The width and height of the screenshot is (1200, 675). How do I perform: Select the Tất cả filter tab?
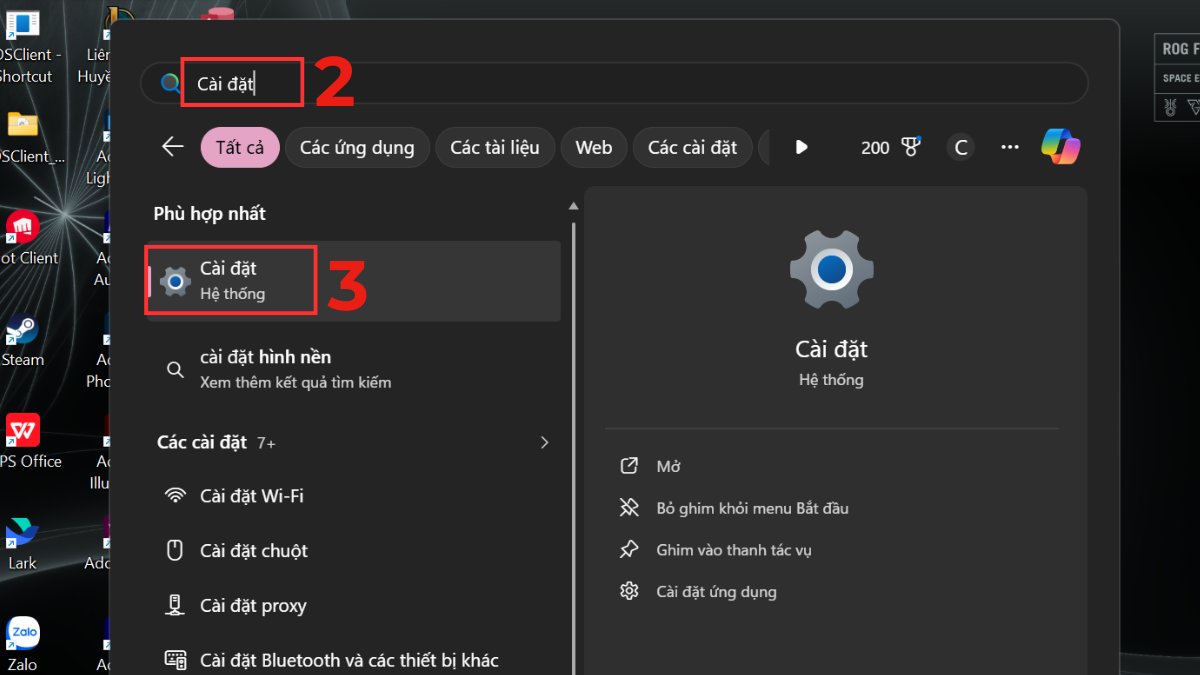pyautogui.click(x=240, y=147)
